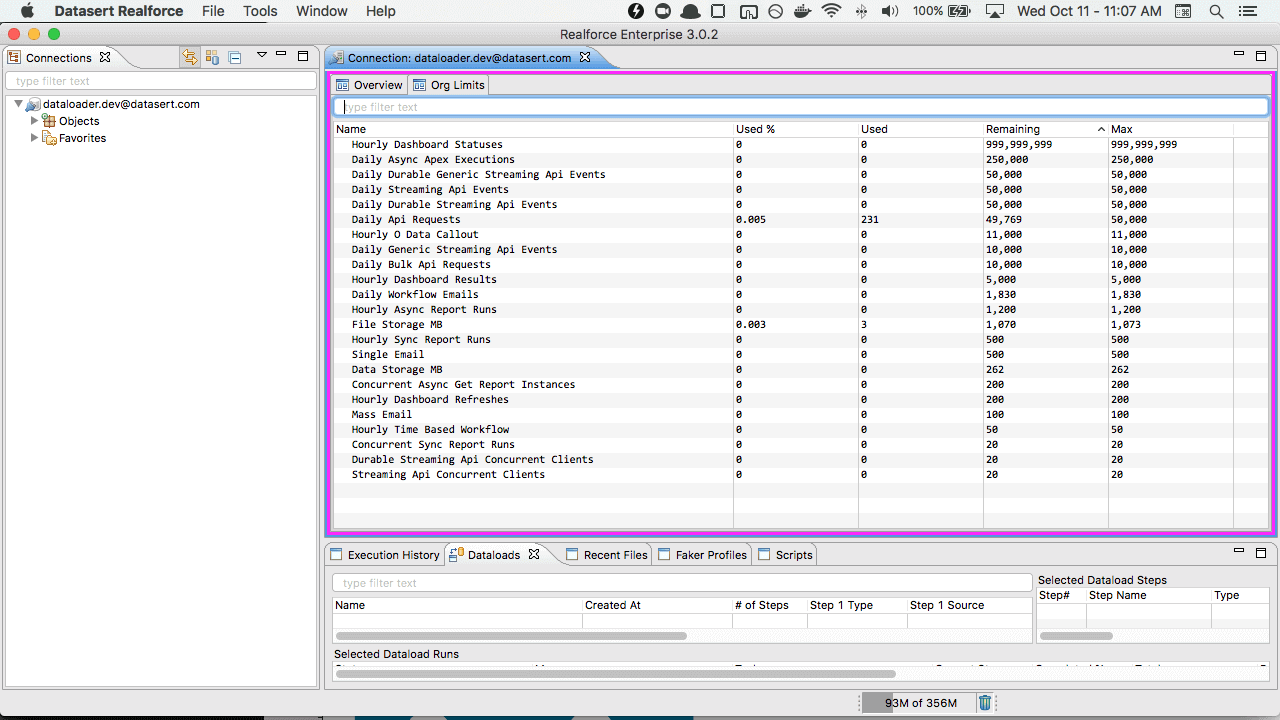Screen dimensions: 1280x720
Task: Click the Wi-Fi status icon
Action: 831,11
